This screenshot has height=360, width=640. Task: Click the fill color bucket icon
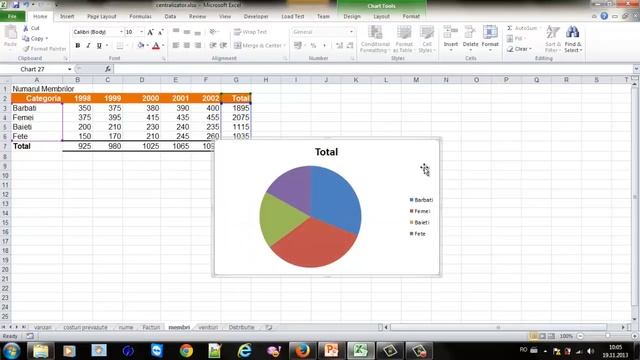pyautogui.click(x=141, y=46)
